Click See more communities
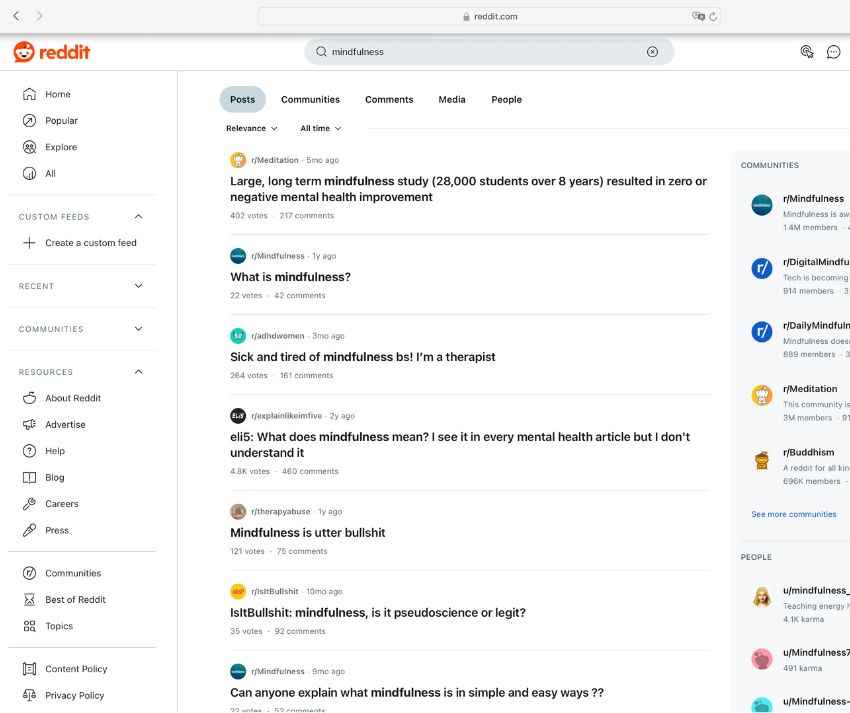 [794, 514]
